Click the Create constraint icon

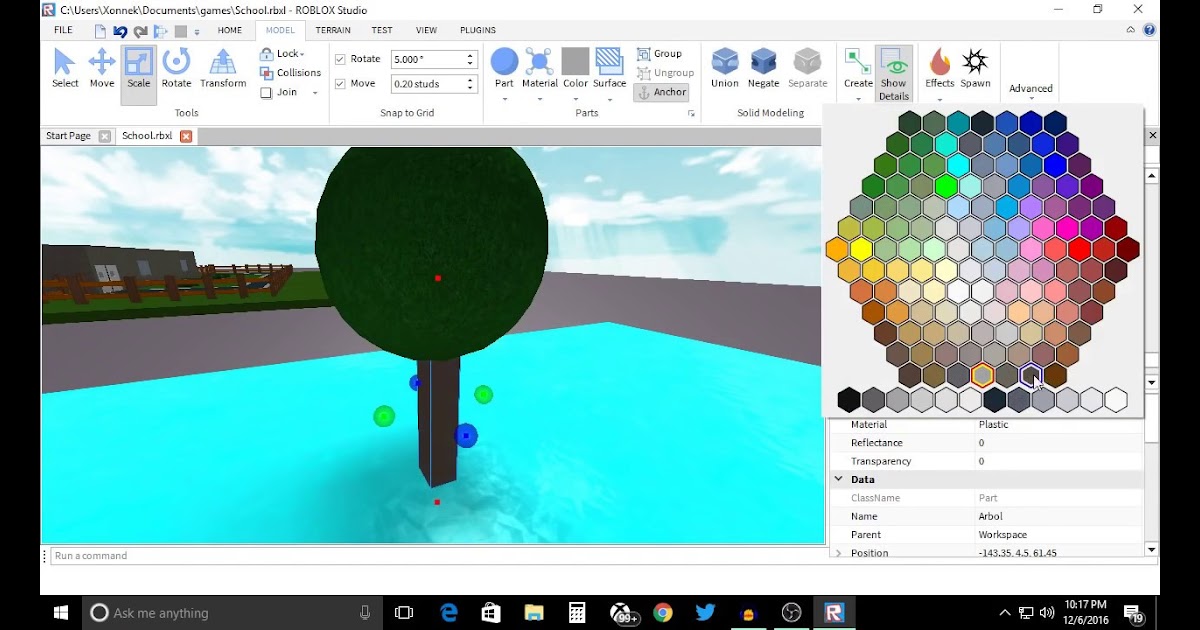click(x=857, y=62)
